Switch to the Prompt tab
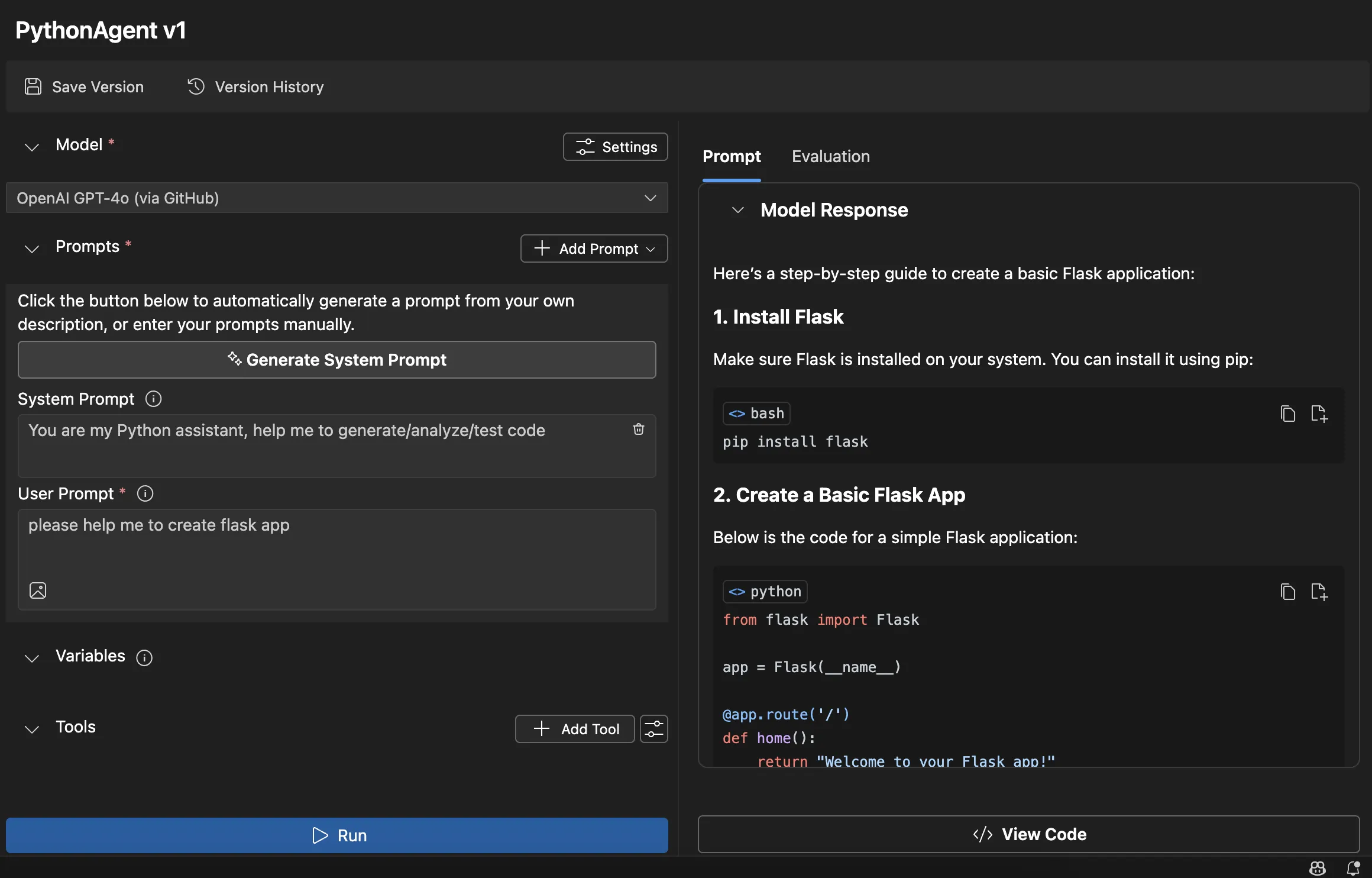Viewport: 1372px width, 878px height. tap(732, 156)
